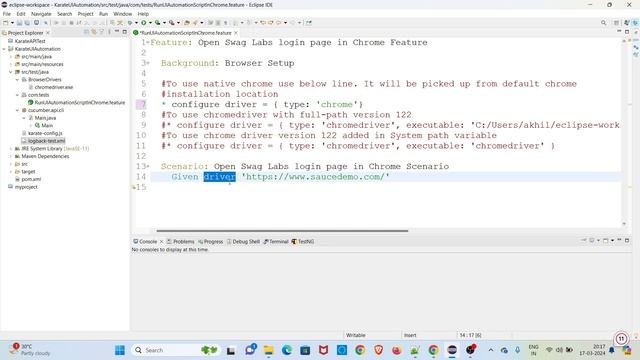Switch to the Progress tab

(211, 242)
